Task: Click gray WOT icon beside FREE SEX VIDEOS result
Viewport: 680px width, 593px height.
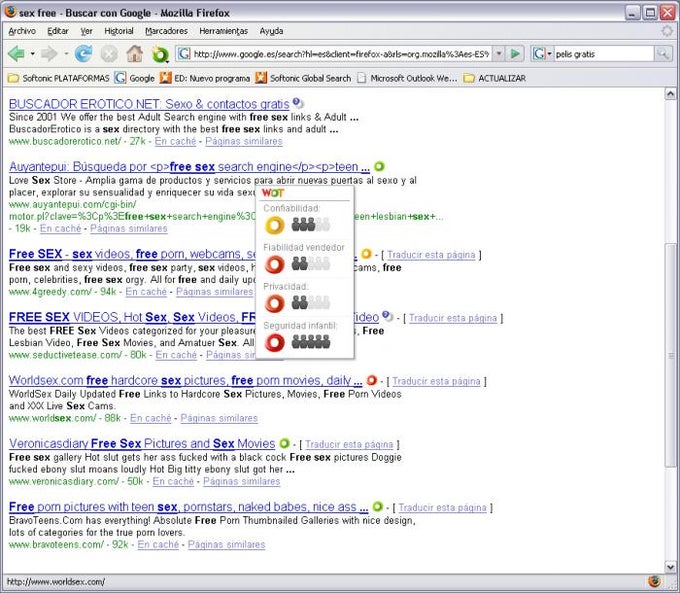Action: point(388,316)
